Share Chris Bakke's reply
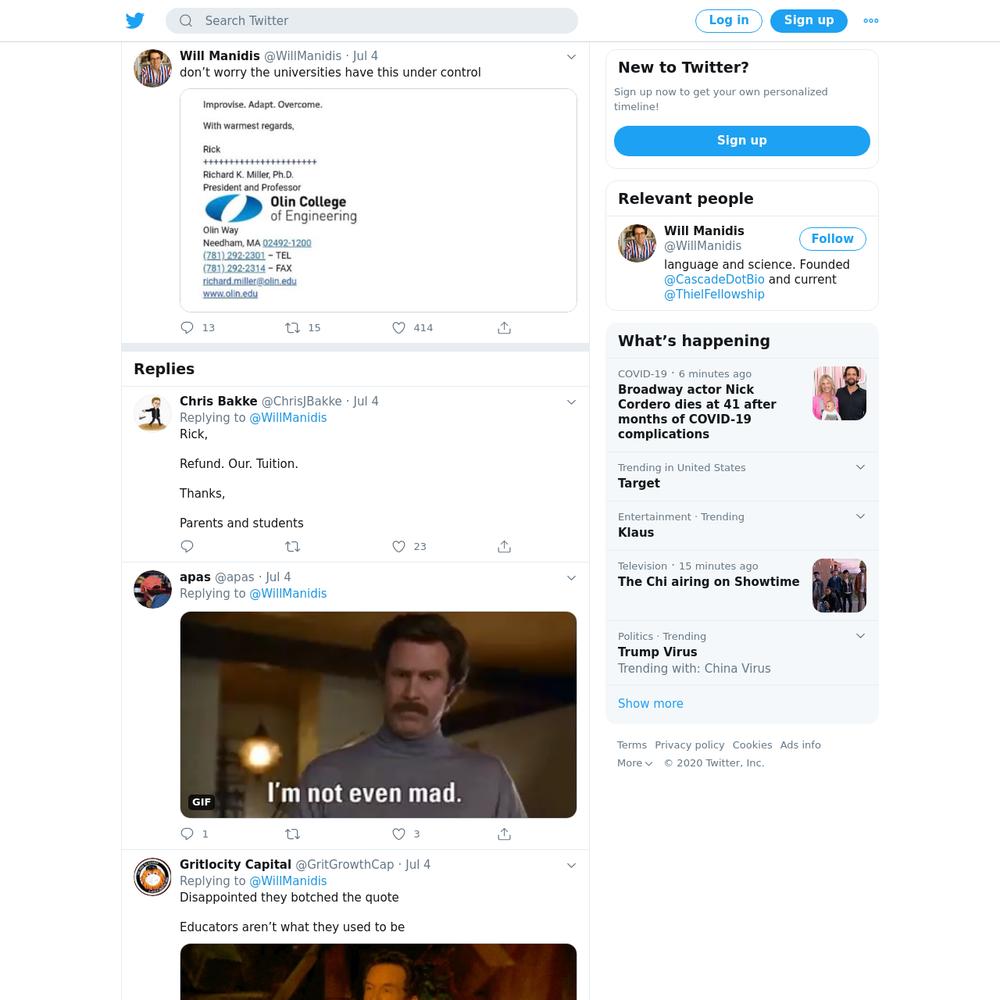The height and width of the screenshot is (1000, 1000). [x=504, y=547]
